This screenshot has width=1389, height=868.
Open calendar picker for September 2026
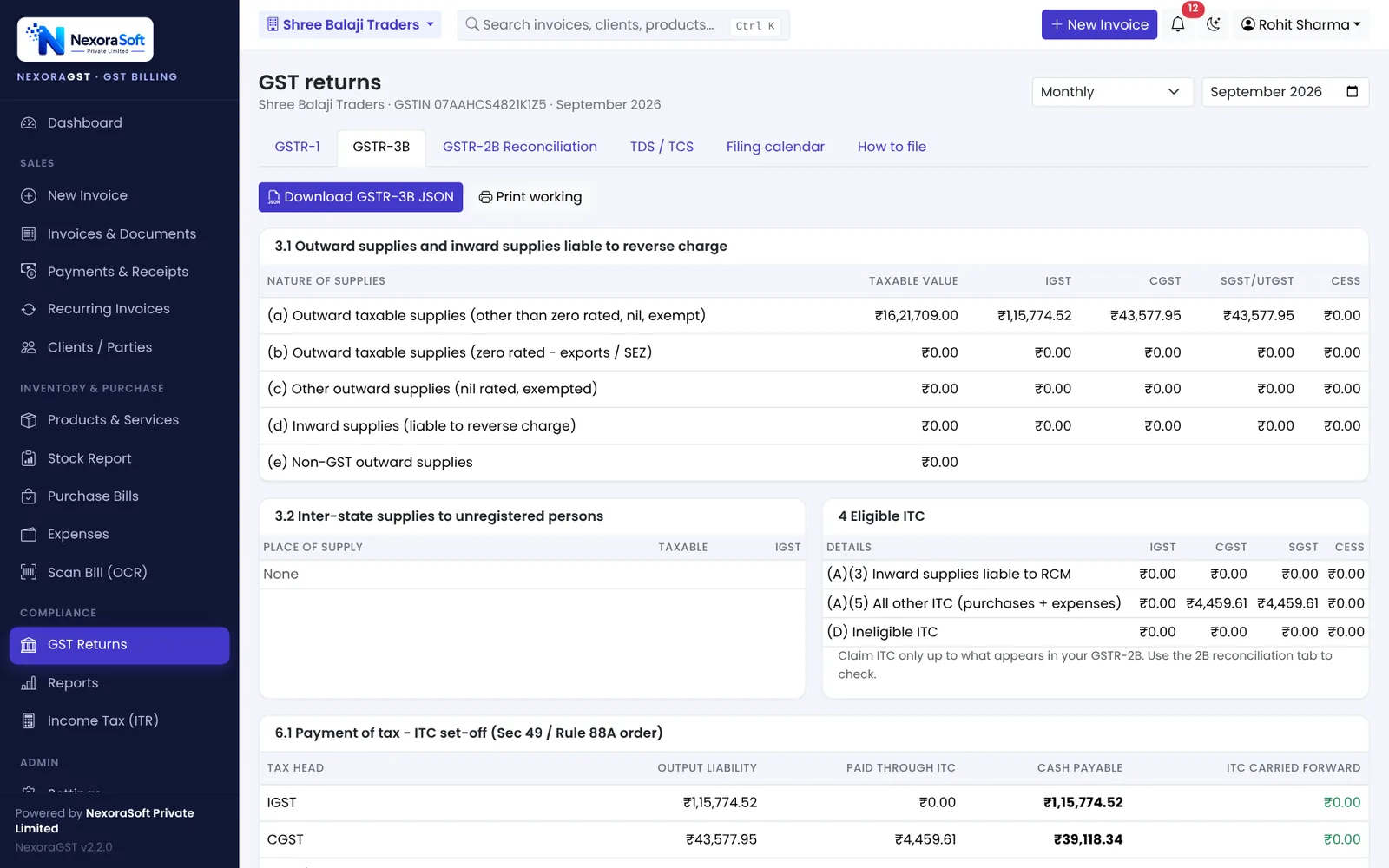tap(1352, 92)
